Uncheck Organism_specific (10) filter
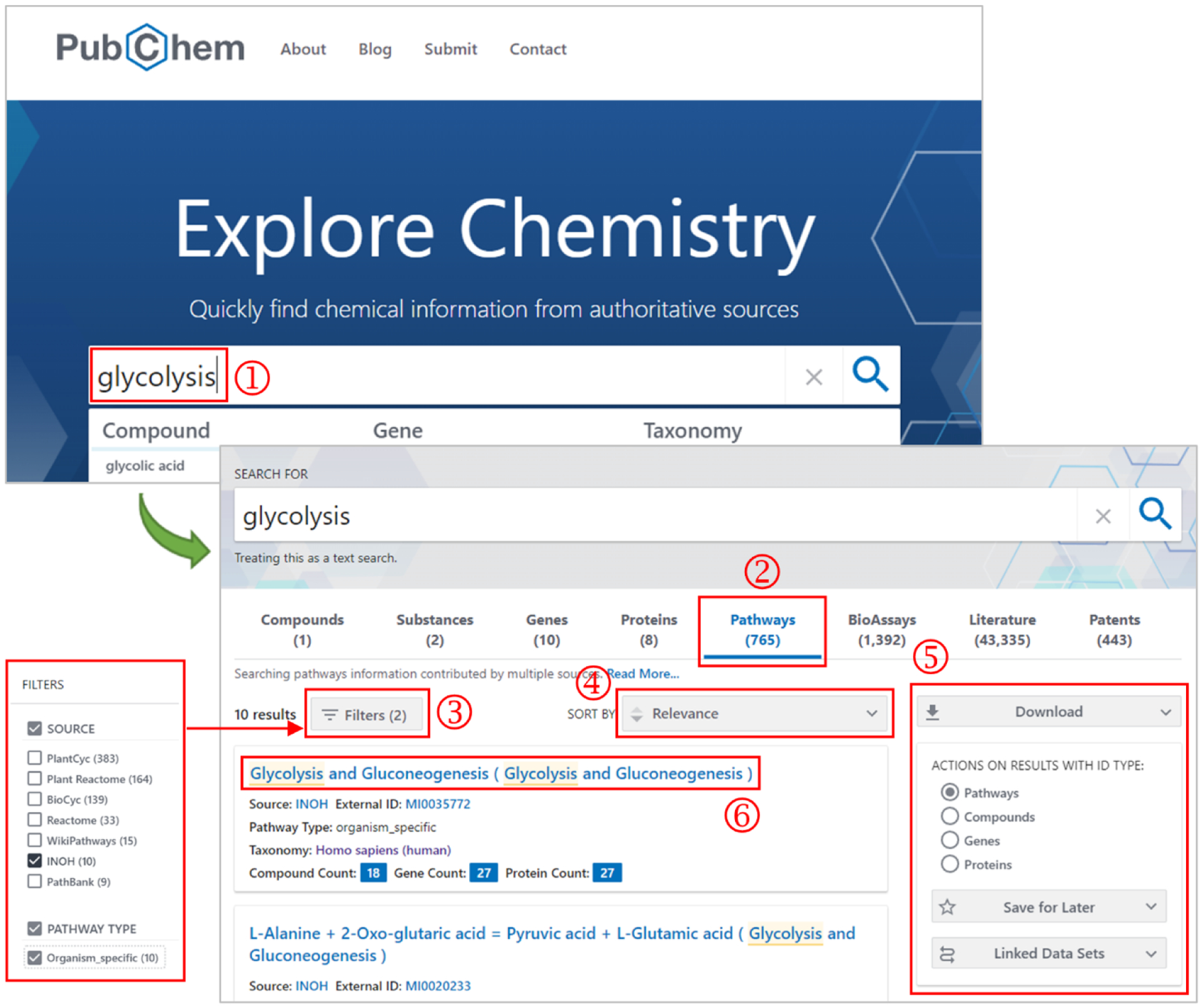This screenshot has width=1201, height=1008. (34, 958)
